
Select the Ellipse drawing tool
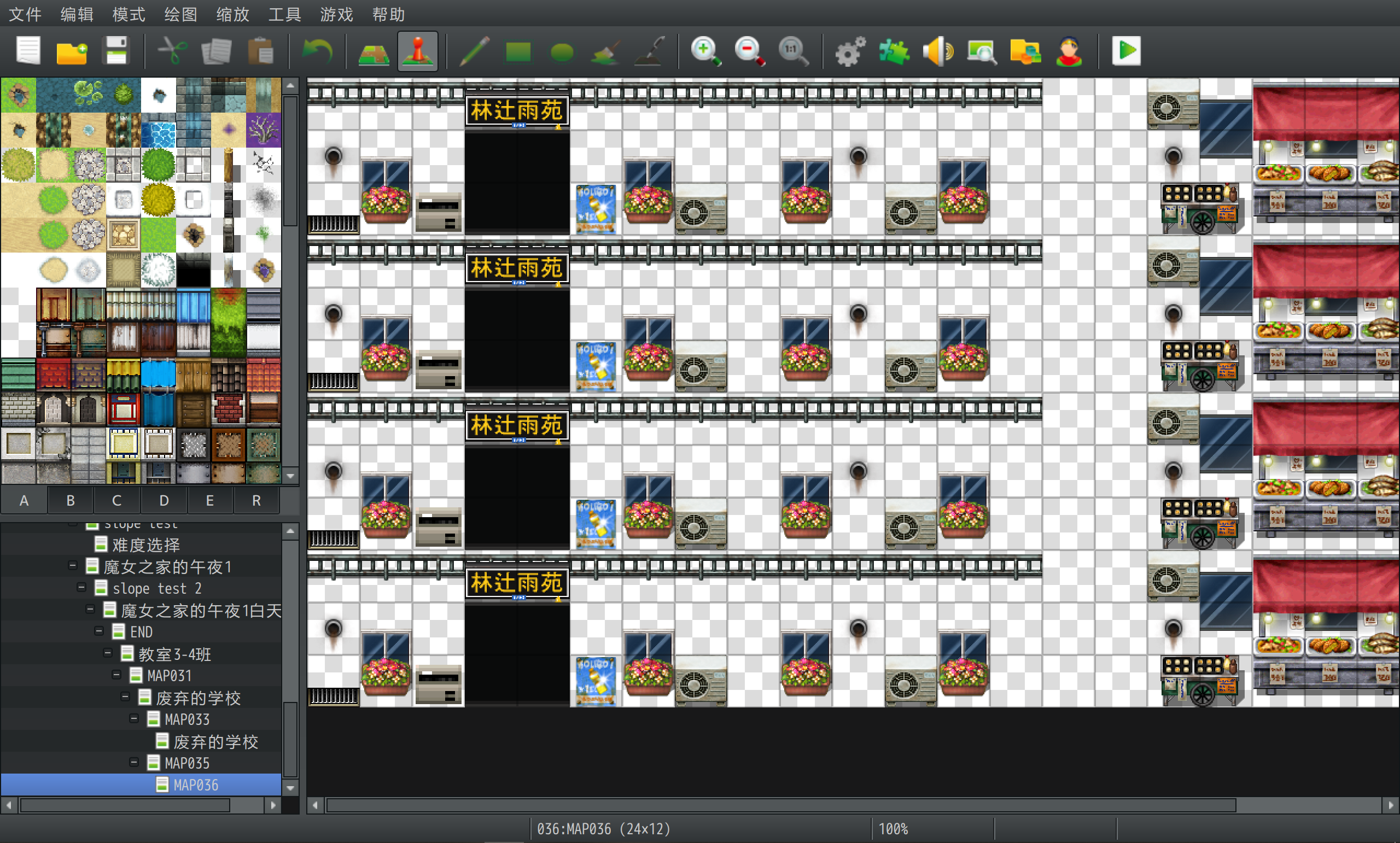[562, 51]
